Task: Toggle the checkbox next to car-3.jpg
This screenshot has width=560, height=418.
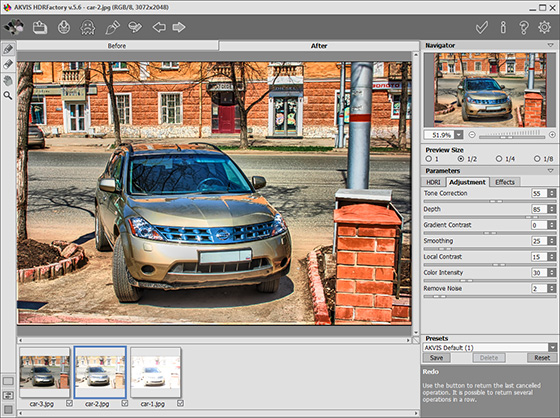Action: [x=69, y=403]
